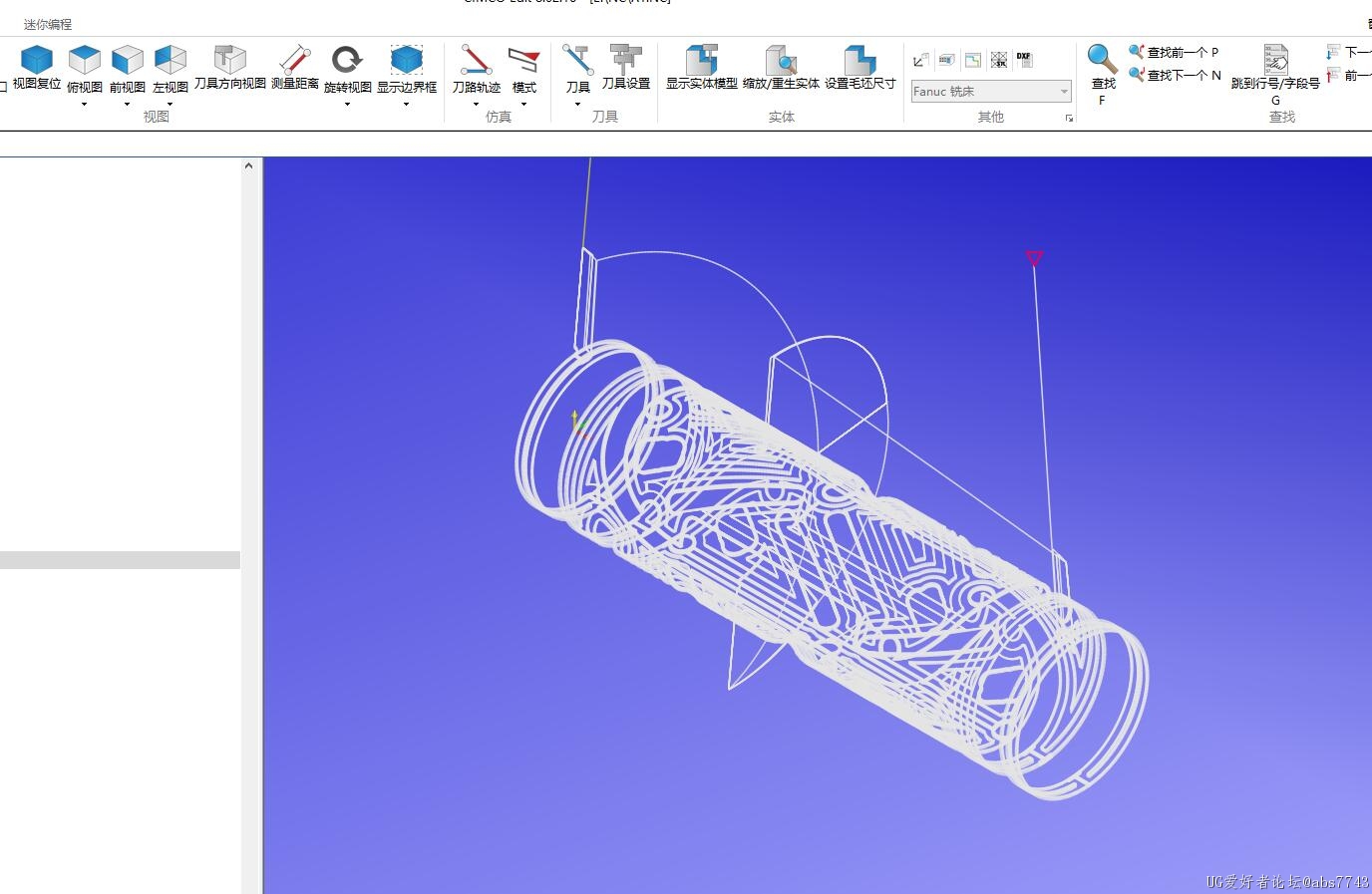Click the 下一个 next tool change button
Screen dimensions: 1372x894
(1349, 52)
